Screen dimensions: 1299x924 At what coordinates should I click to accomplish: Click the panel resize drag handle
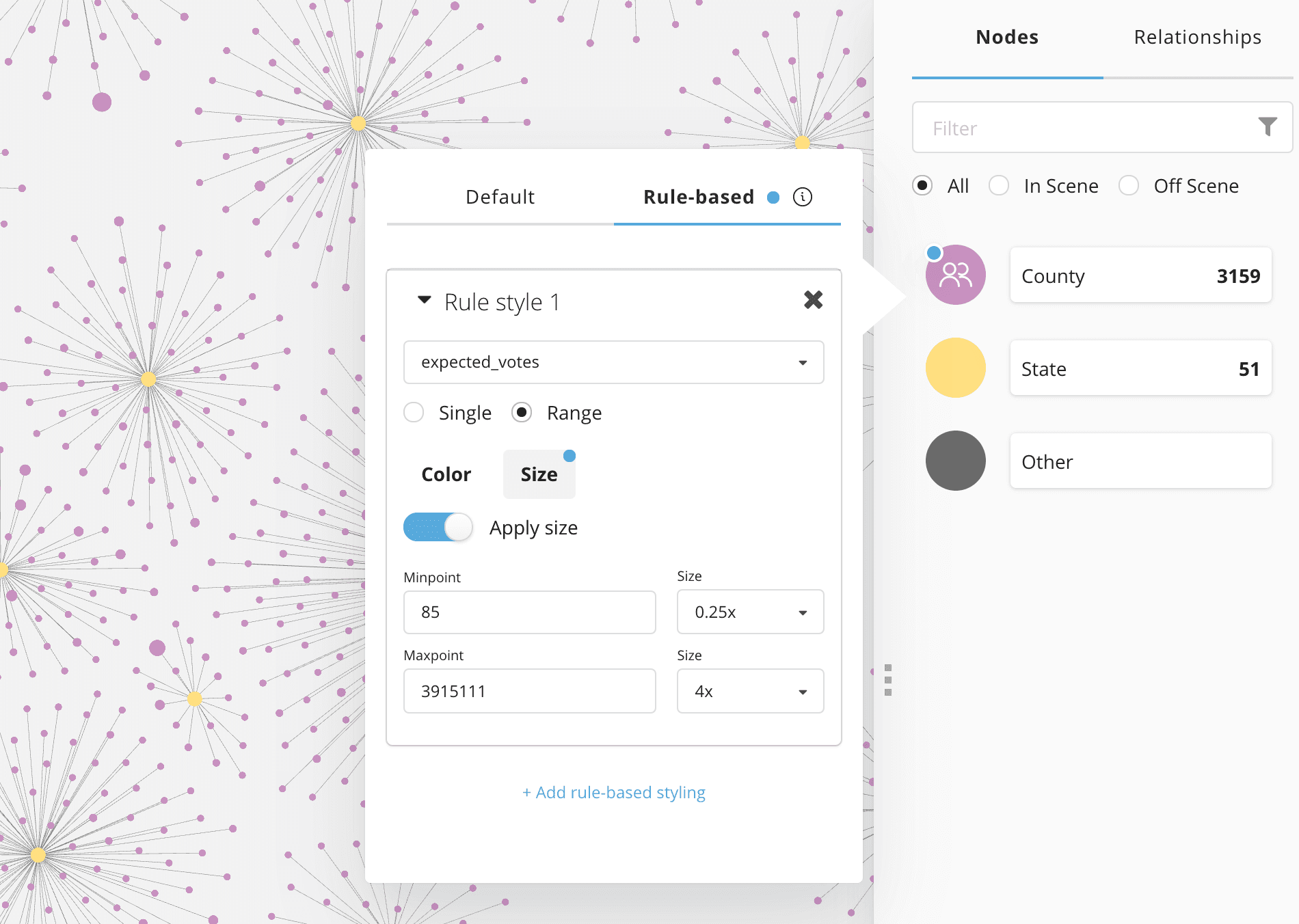click(887, 680)
